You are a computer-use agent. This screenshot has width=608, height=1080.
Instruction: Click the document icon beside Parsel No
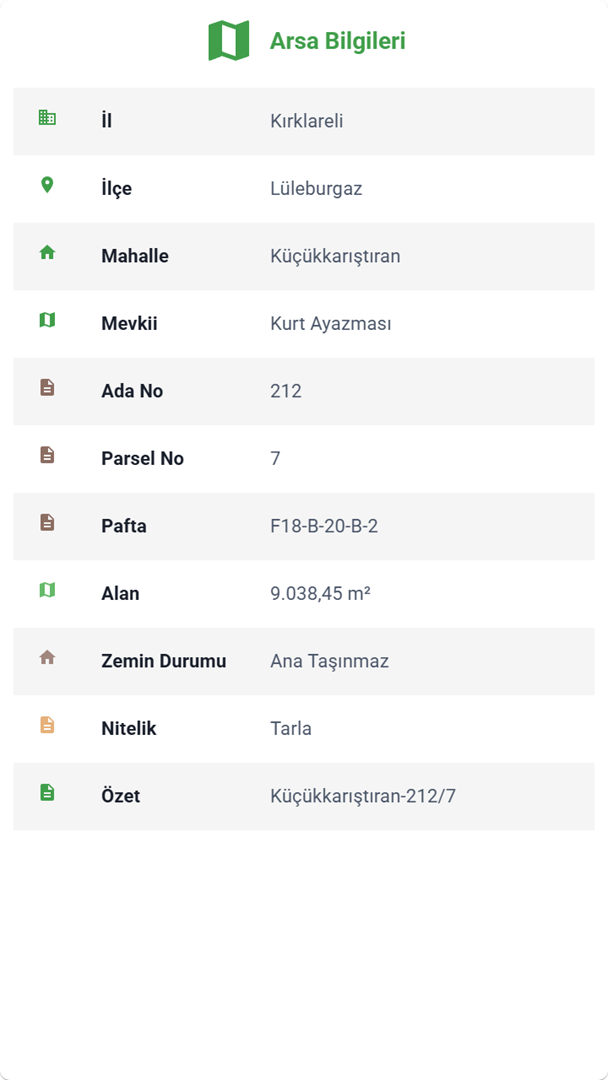[x=47, y=455]
